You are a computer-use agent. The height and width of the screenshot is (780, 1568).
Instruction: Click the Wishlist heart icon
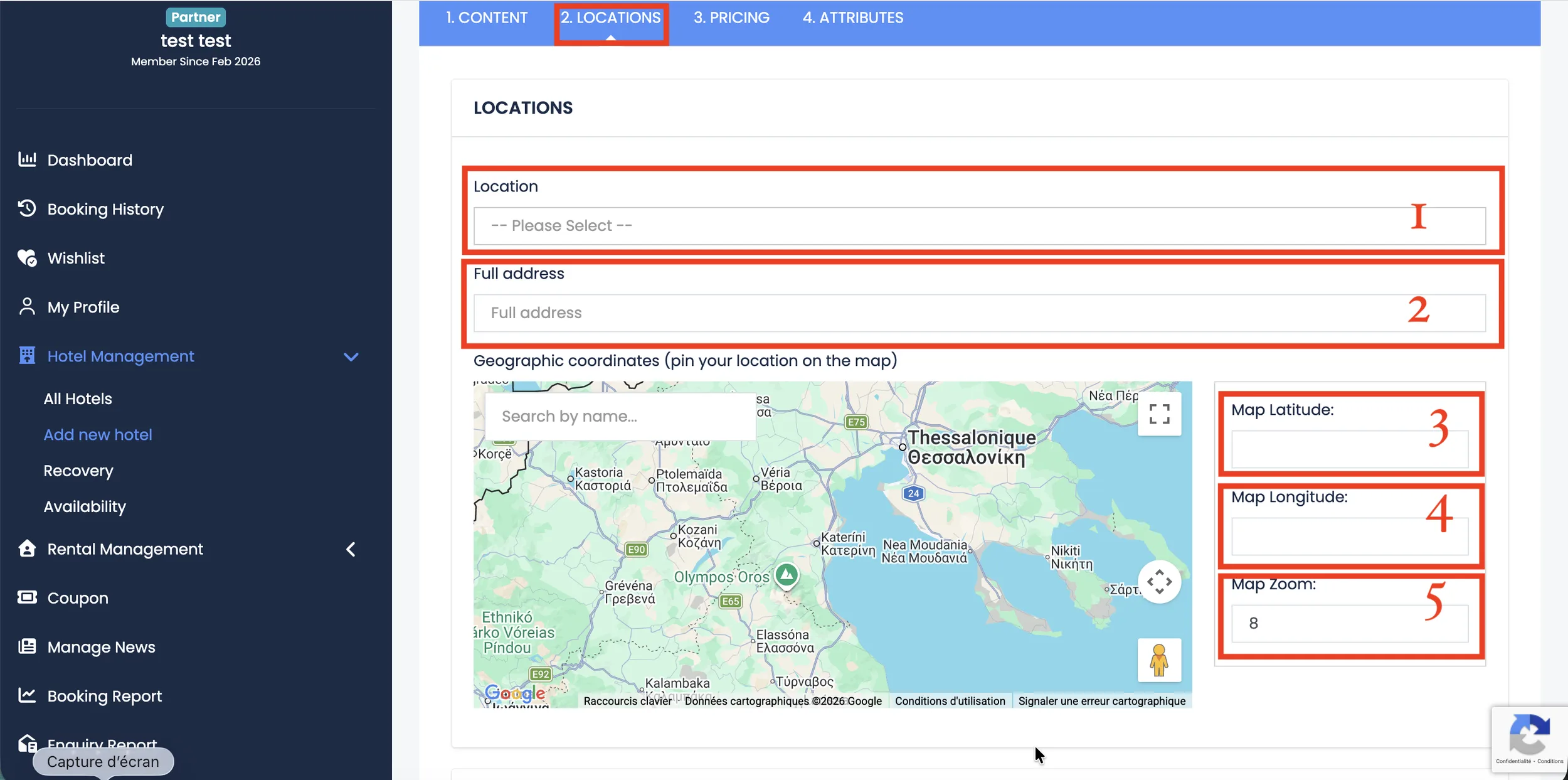pos(27,257)
